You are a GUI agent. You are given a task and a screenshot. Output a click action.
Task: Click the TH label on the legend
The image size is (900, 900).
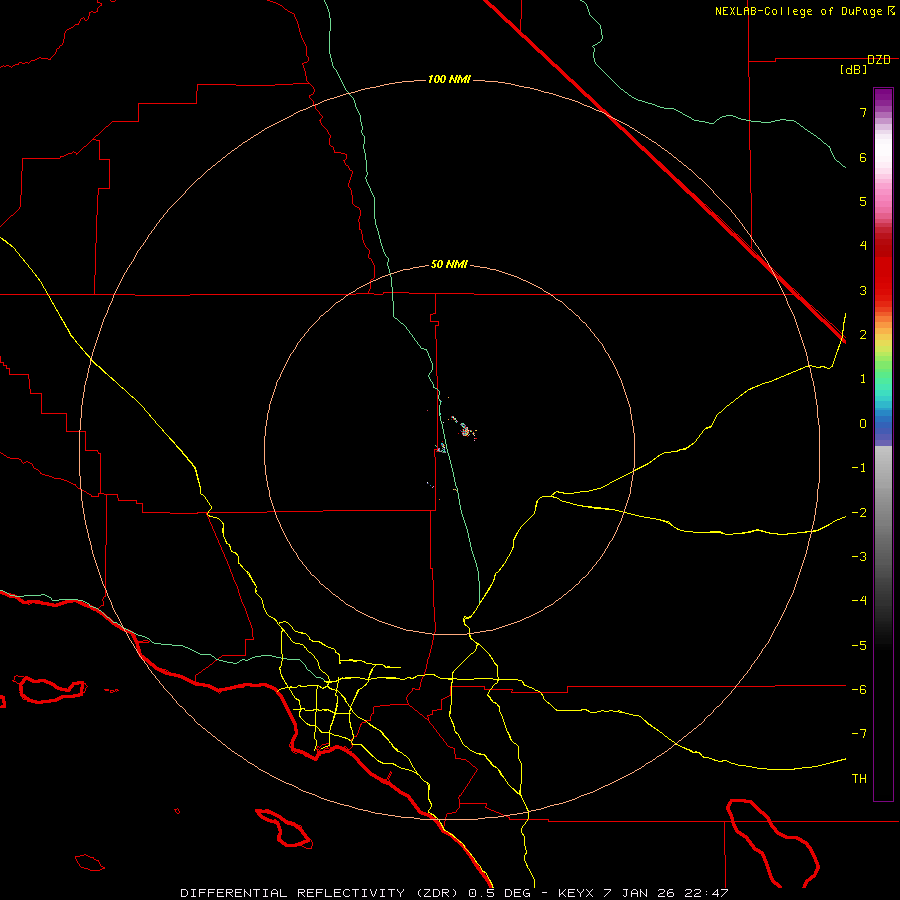click(859, 778)
